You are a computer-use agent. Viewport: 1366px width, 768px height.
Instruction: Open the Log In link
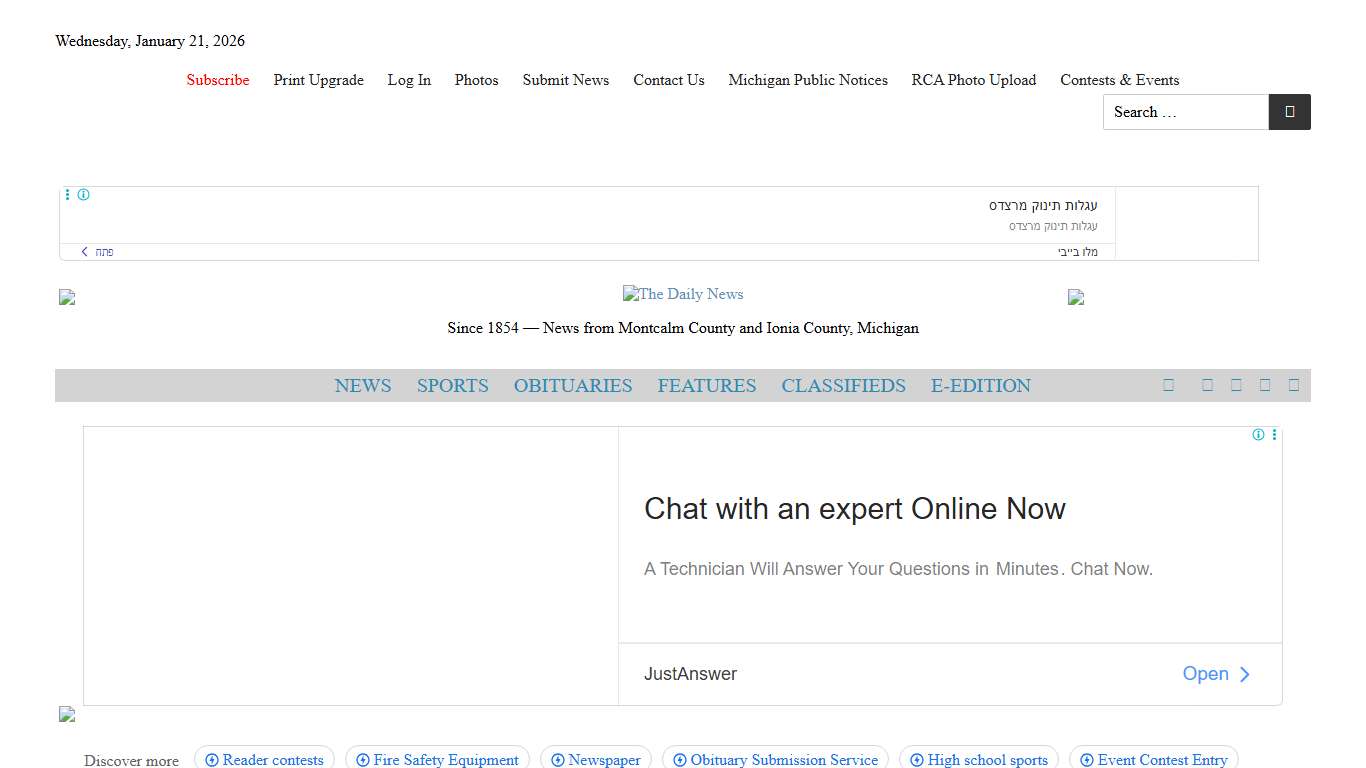[409, 80]
